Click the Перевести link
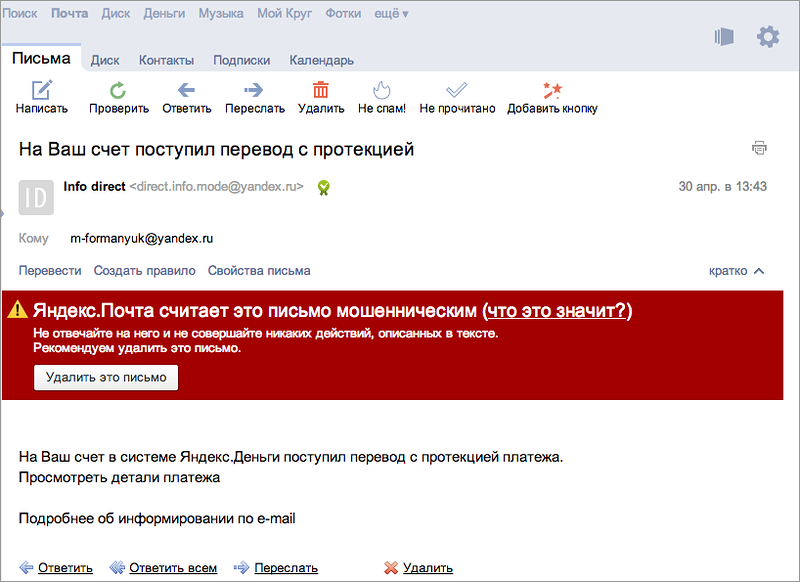Image resolution: width=800 pixels, height=582 pixels. point(50,271)
